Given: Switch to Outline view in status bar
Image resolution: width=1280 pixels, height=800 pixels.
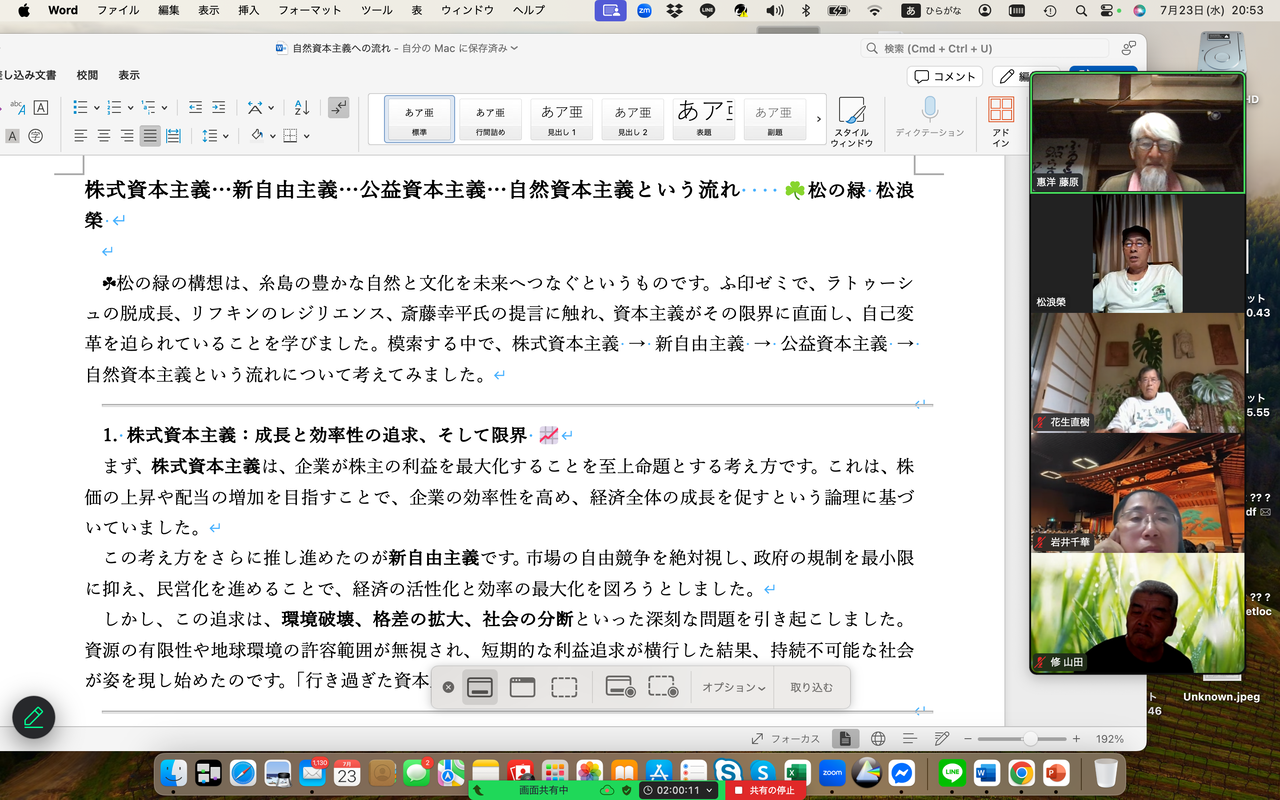Looking at the screenshot, I should (909, 739).
